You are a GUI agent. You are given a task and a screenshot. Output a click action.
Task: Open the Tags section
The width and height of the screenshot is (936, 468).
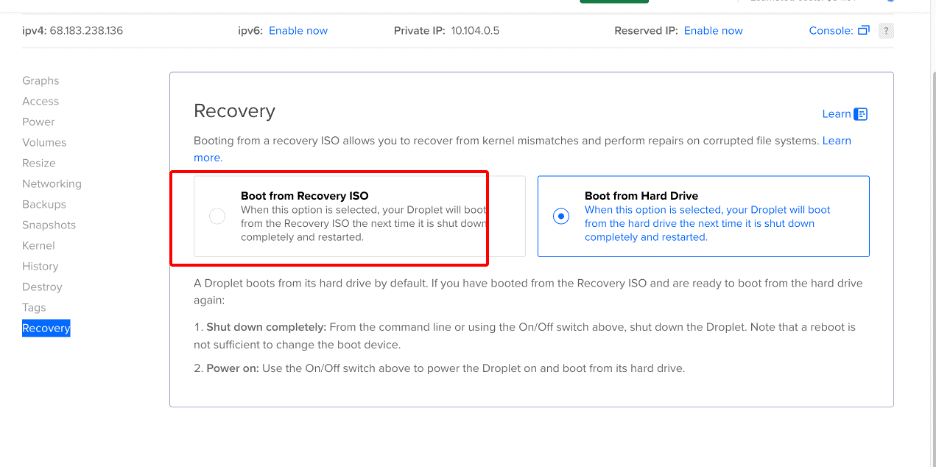click(34, 307)
